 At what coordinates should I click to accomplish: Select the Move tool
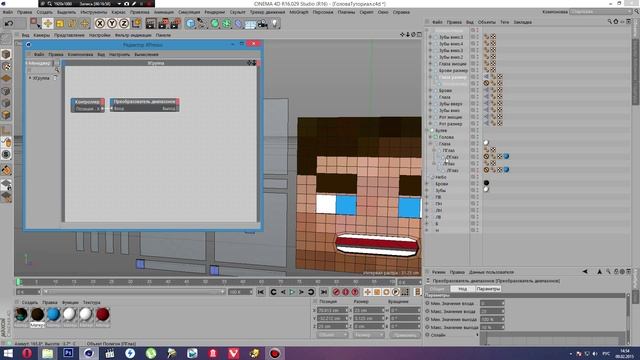47,23
